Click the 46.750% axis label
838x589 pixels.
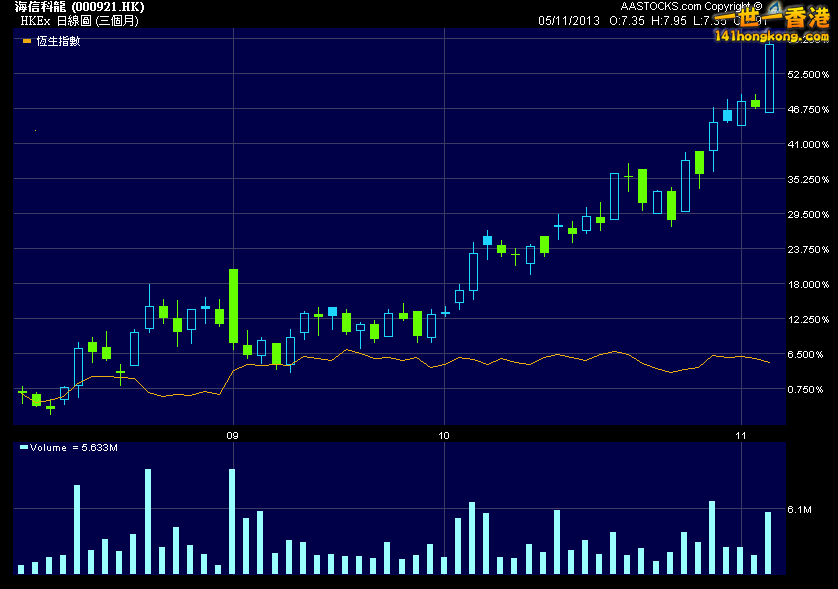pyautogui.click(x=808, y=109)
